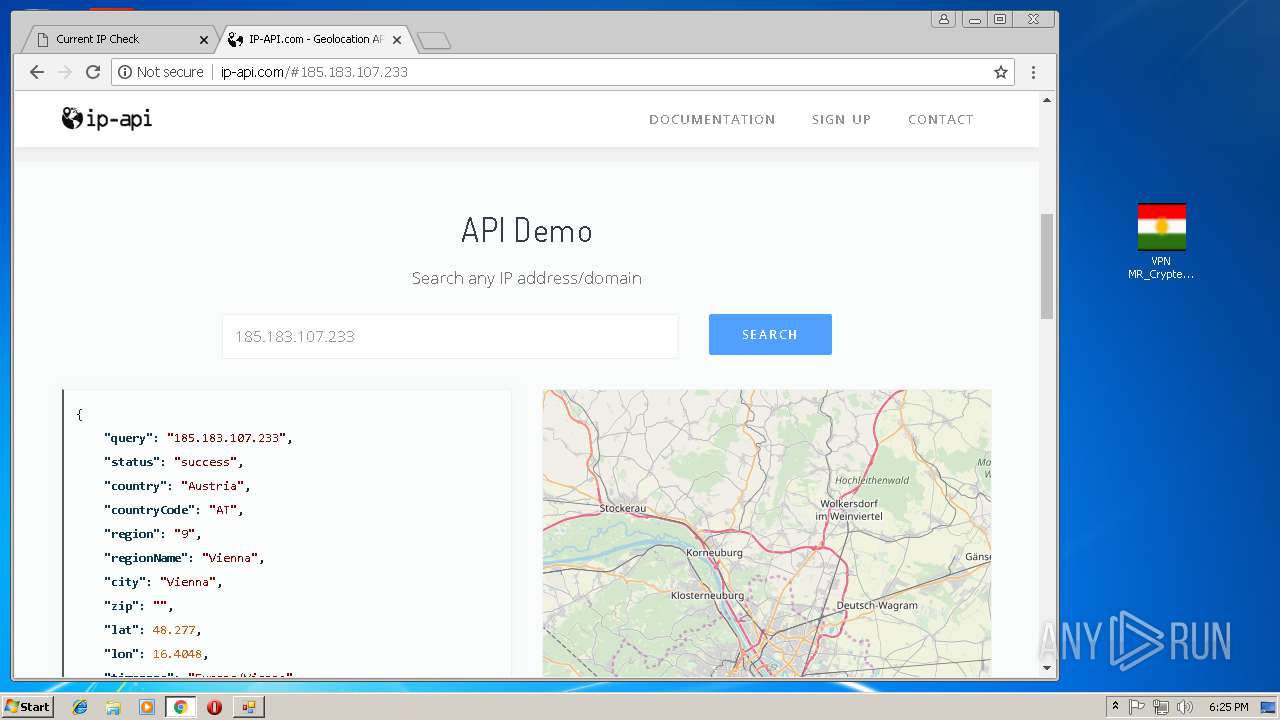
Task: Open Windows Explorer folder in taskbar
Action: 113,707
